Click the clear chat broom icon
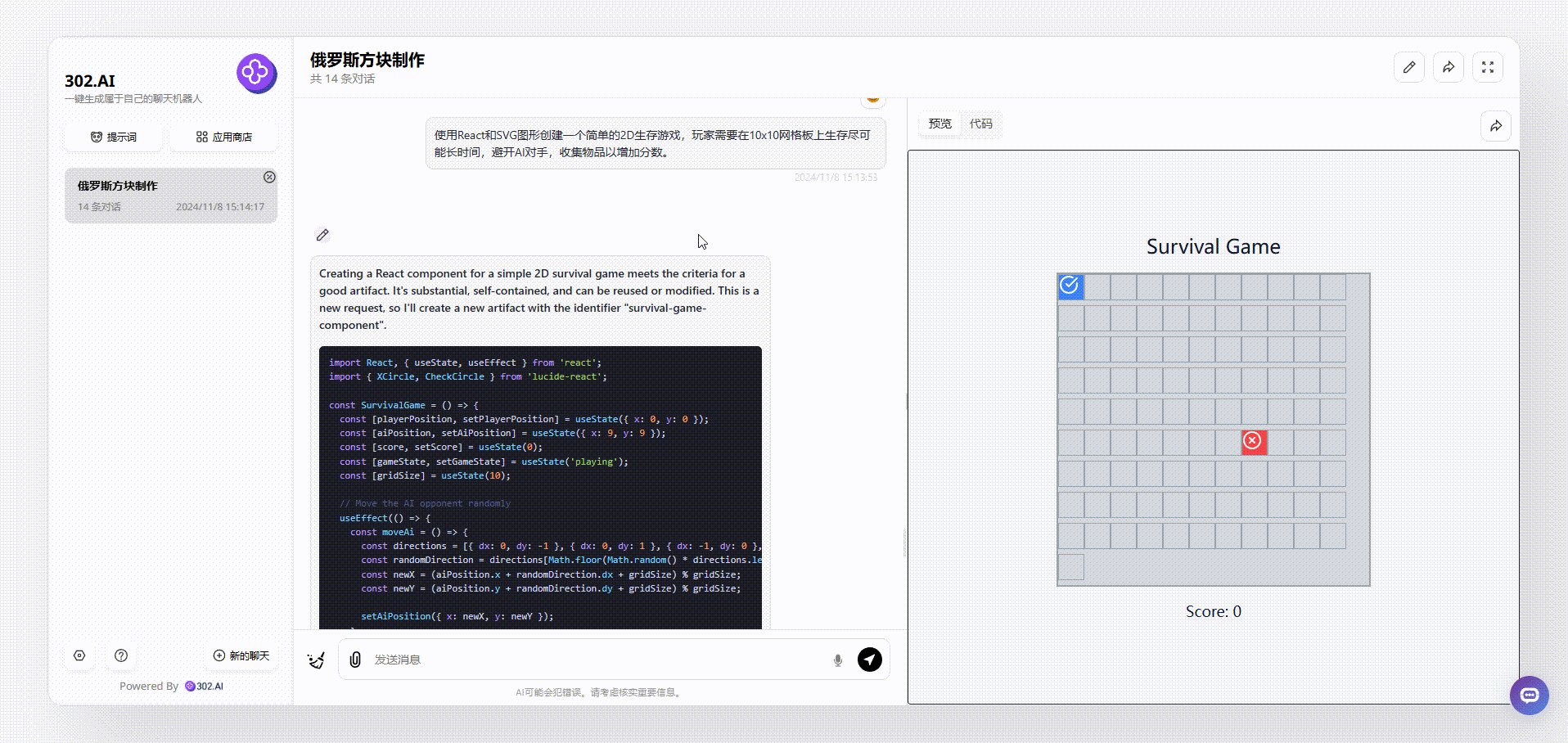The image size is (1568, 743). pos(316,660)
